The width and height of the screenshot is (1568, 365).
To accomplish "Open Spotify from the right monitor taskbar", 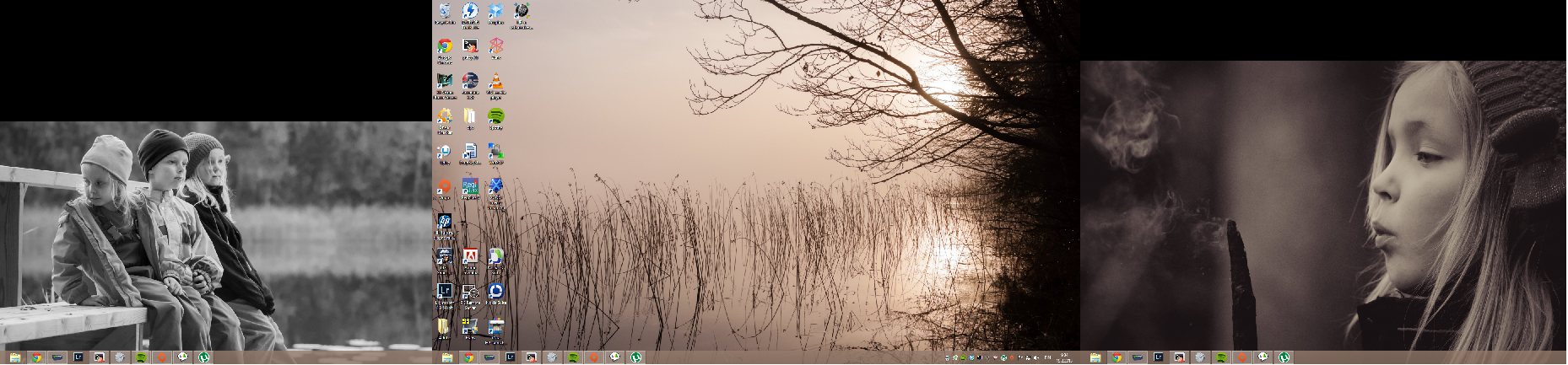I will tap(1221, 357).
